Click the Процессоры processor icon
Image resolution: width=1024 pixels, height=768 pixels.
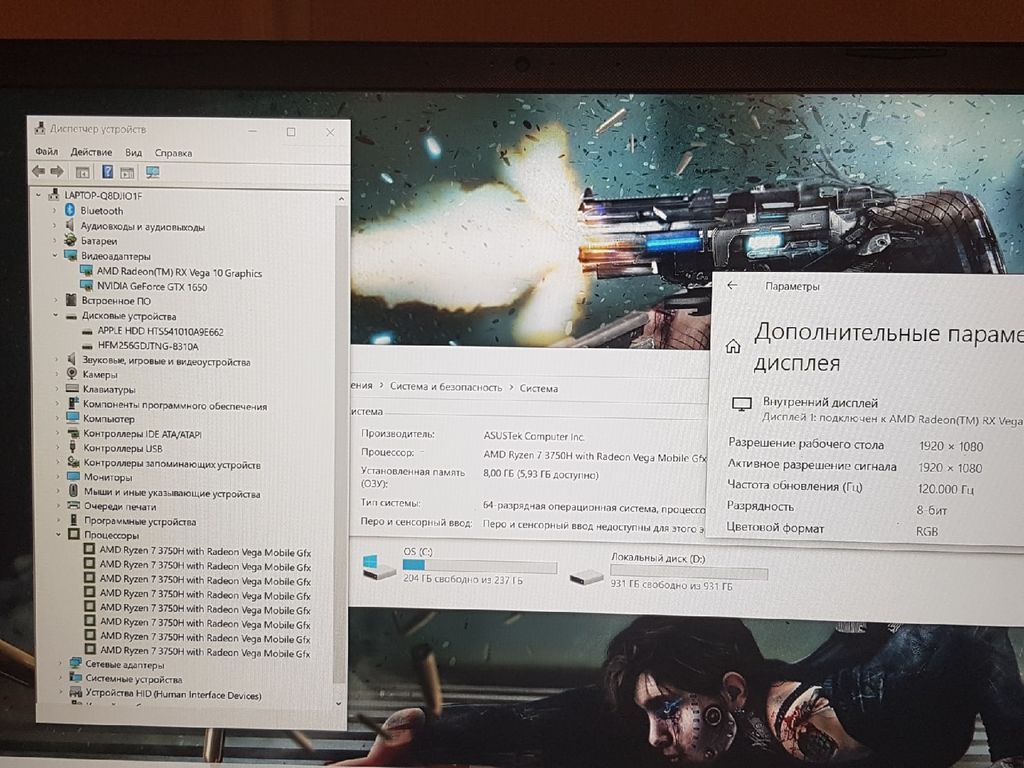74,534
